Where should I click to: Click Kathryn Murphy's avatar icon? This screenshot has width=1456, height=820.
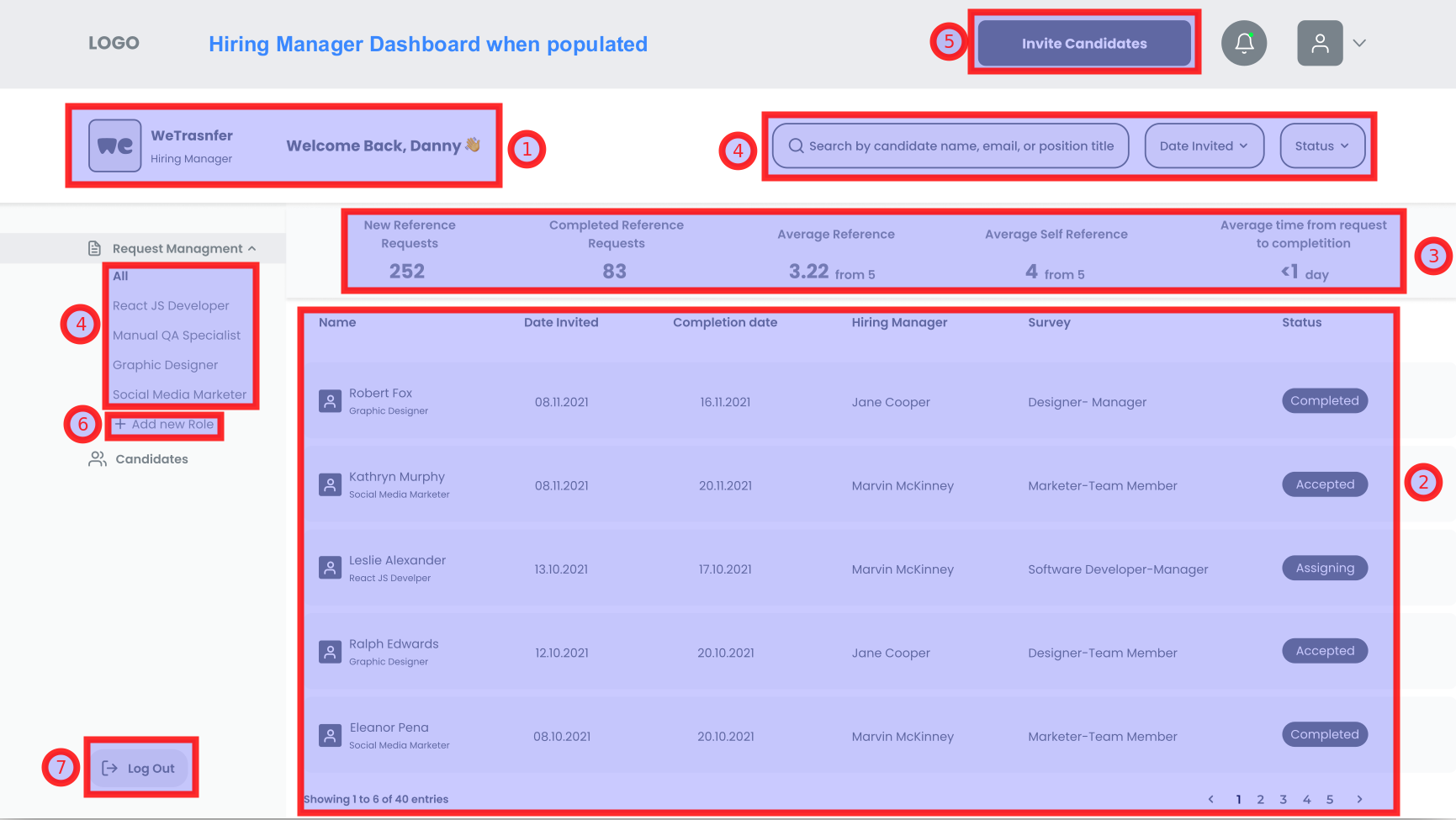tap(330, 484)
